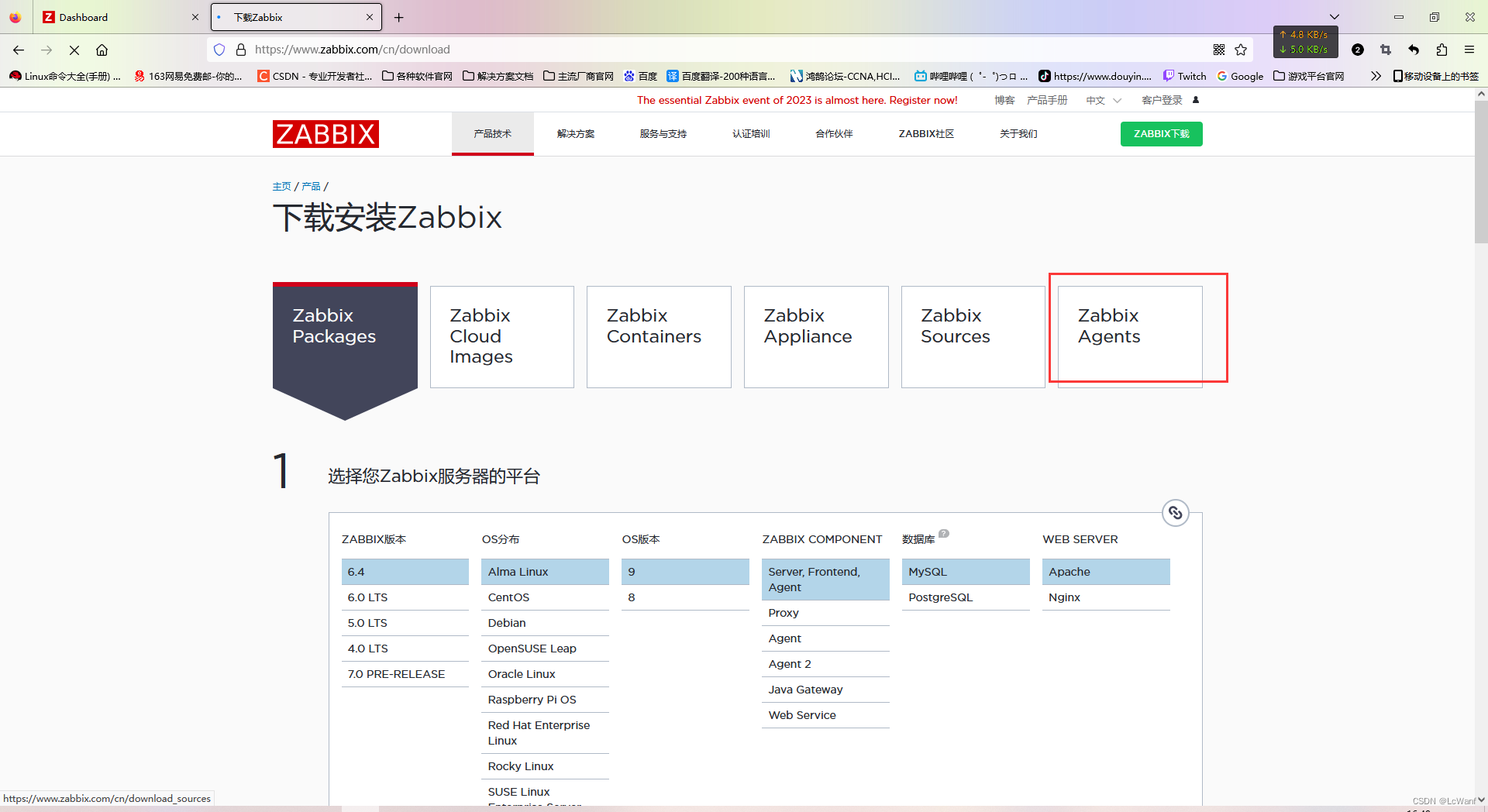
Task: Click the shield tracking protection icon
Action: point(219,50)
